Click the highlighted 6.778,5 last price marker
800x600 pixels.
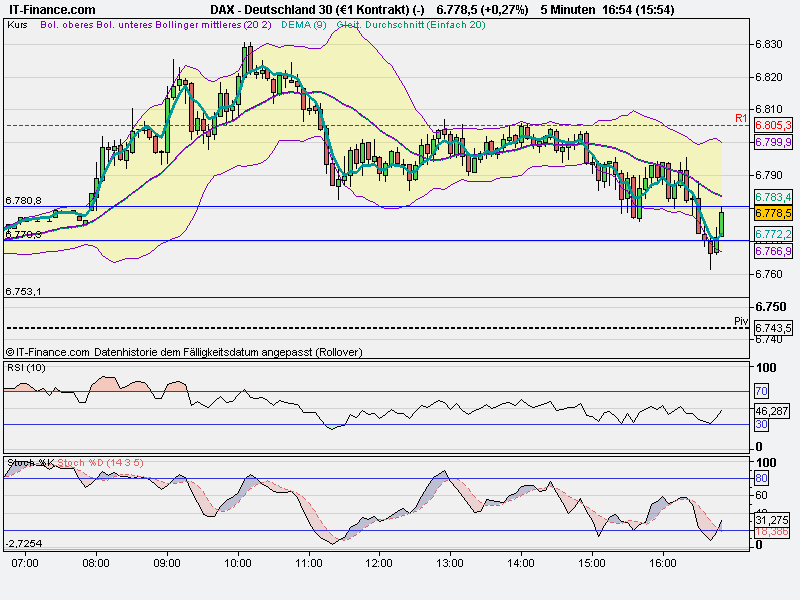772,214
